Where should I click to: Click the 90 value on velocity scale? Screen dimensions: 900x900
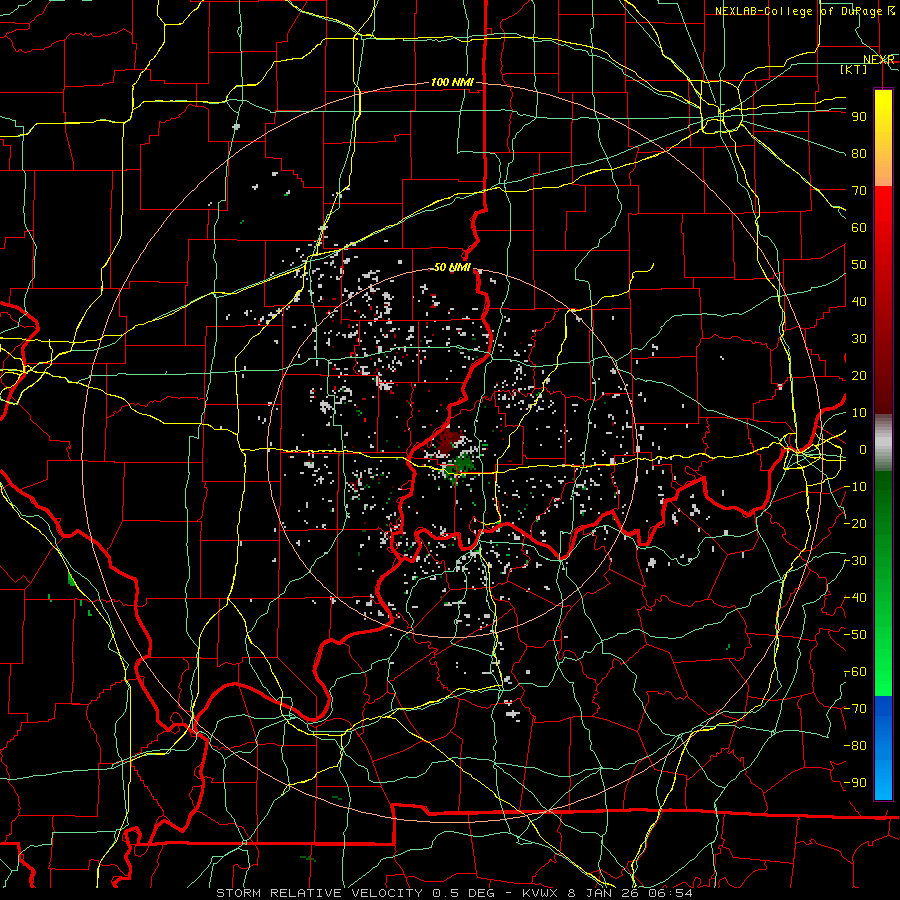coord(859,117)
